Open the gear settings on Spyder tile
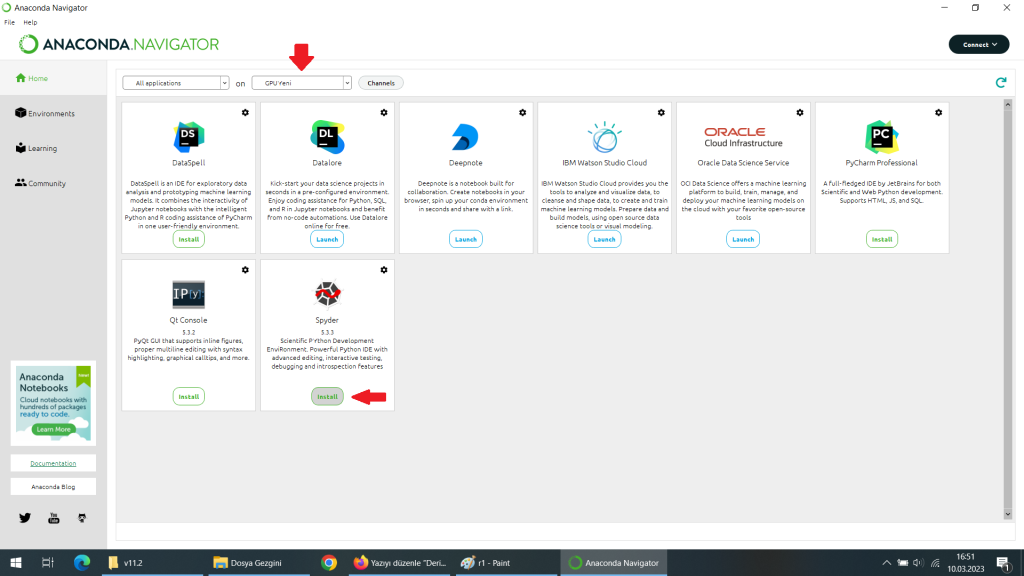 (x=384, y=270)
